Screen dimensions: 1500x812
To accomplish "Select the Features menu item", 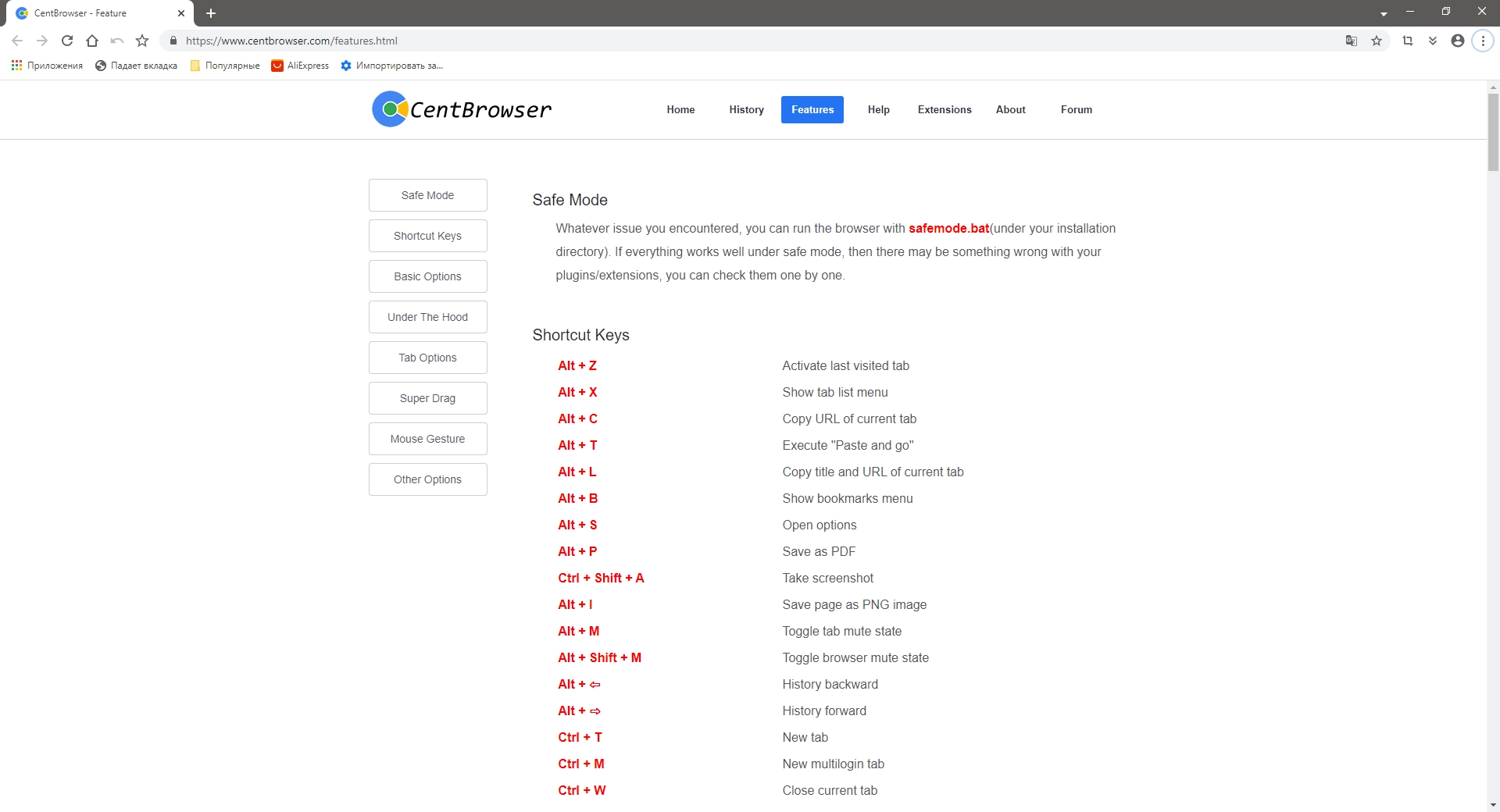I will pyautogui.click(x=812, y=109).
